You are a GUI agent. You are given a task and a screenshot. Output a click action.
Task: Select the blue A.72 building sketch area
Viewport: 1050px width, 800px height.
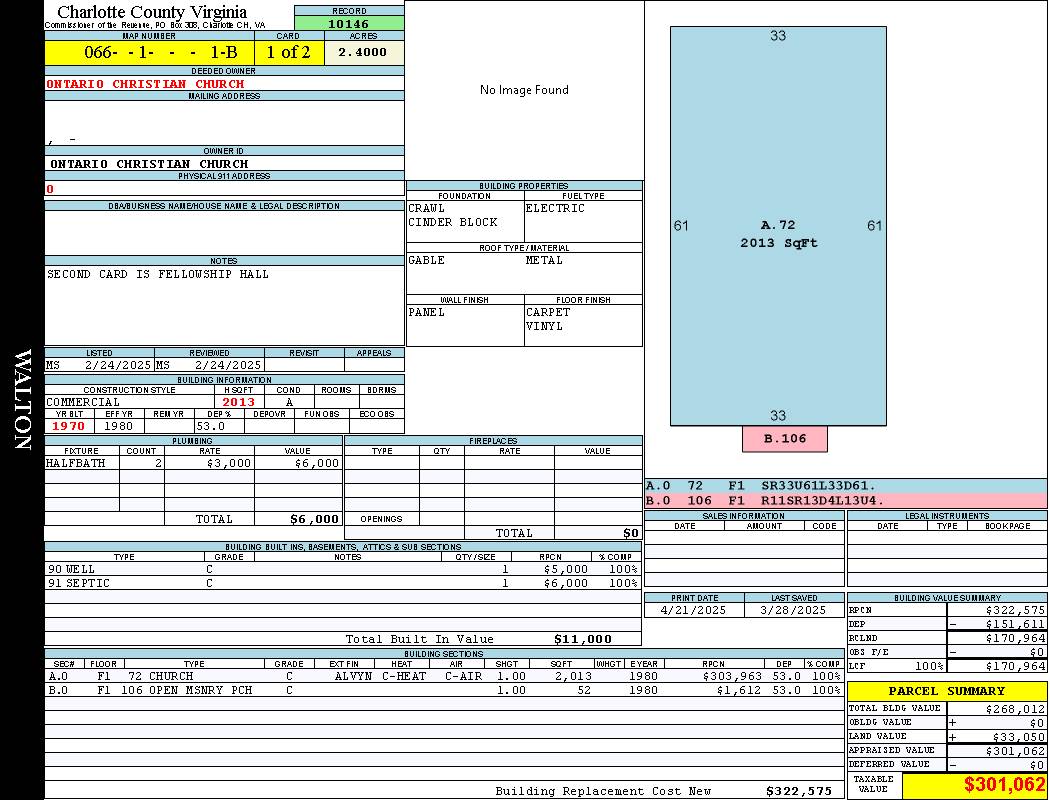click(778, 226)
